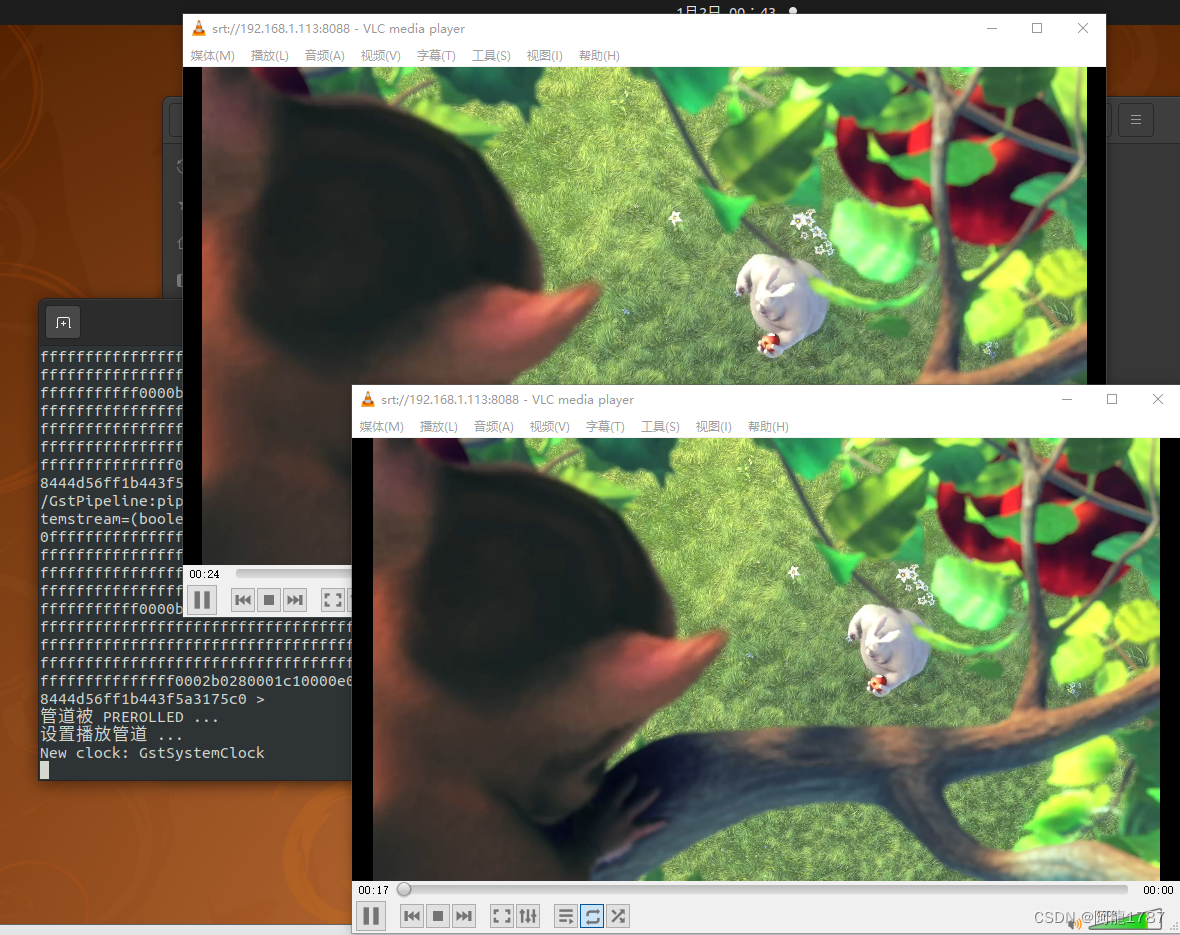Open 帮助(H) menu in the back VLC window
1180x935 pixels.
[599, 56]
